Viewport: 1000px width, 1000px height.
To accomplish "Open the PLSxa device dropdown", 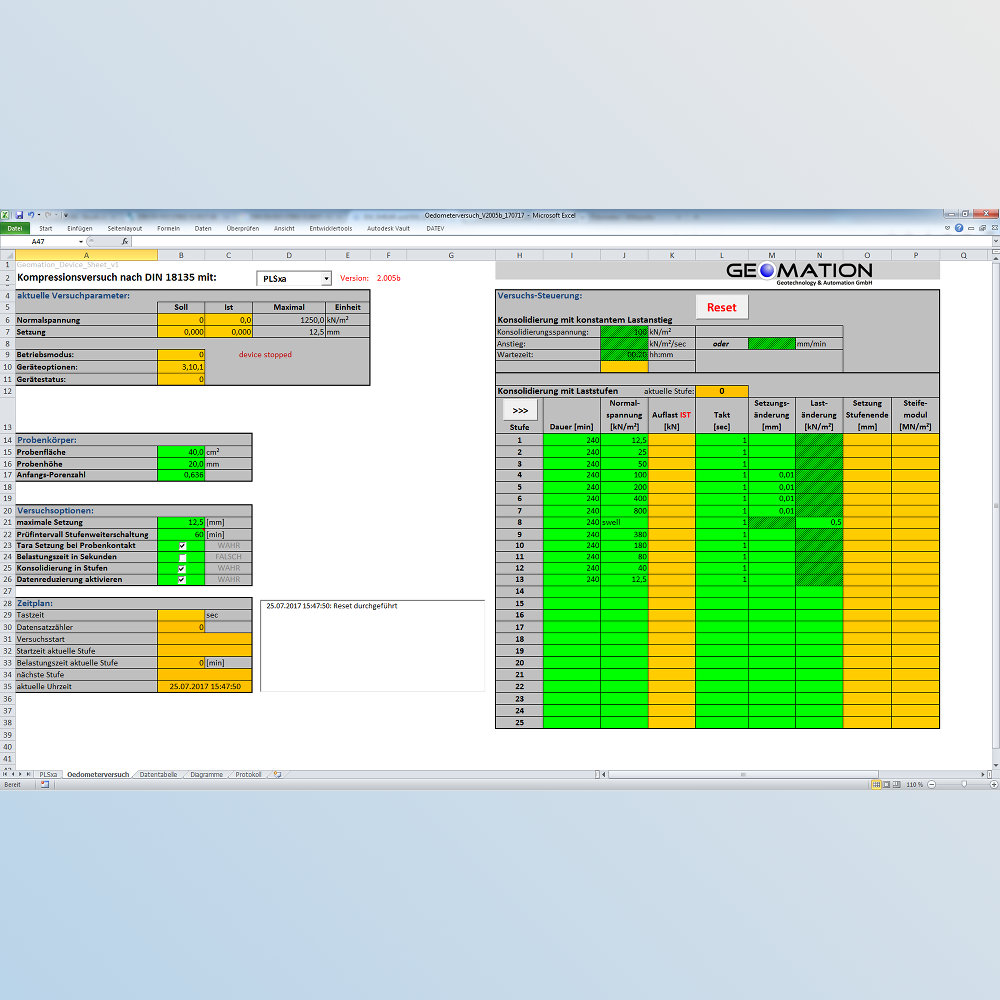I will click(x=326, y=279).
